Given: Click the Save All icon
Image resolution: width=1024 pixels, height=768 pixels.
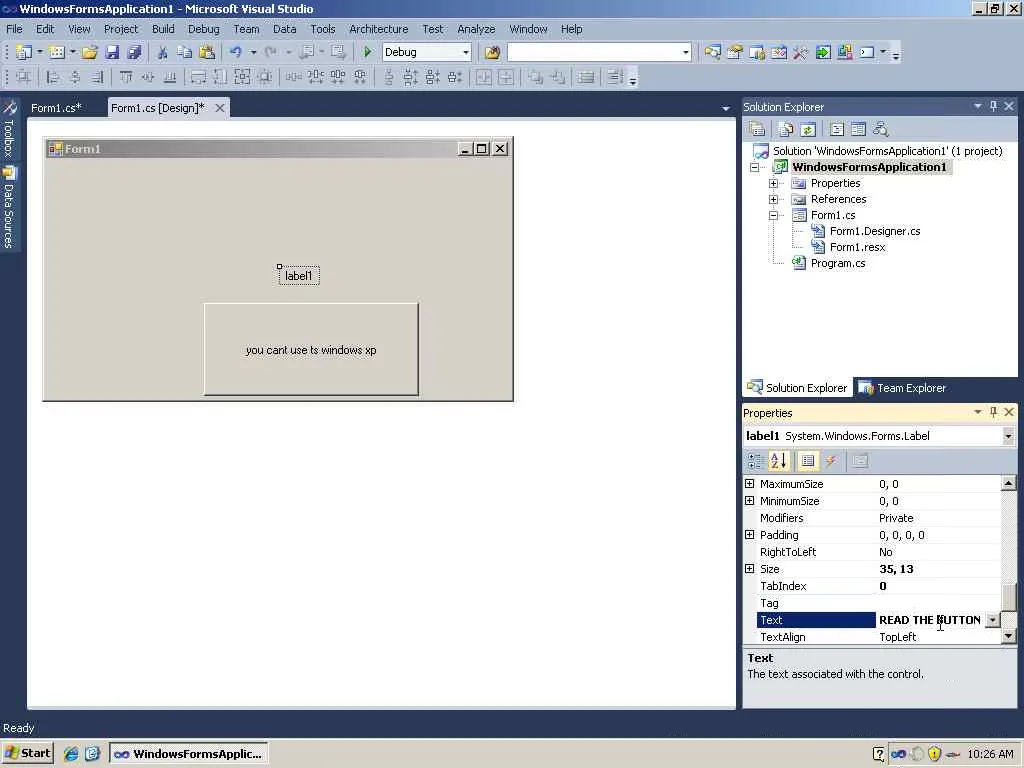Looking at the screenshot, I should click(134, 52).
